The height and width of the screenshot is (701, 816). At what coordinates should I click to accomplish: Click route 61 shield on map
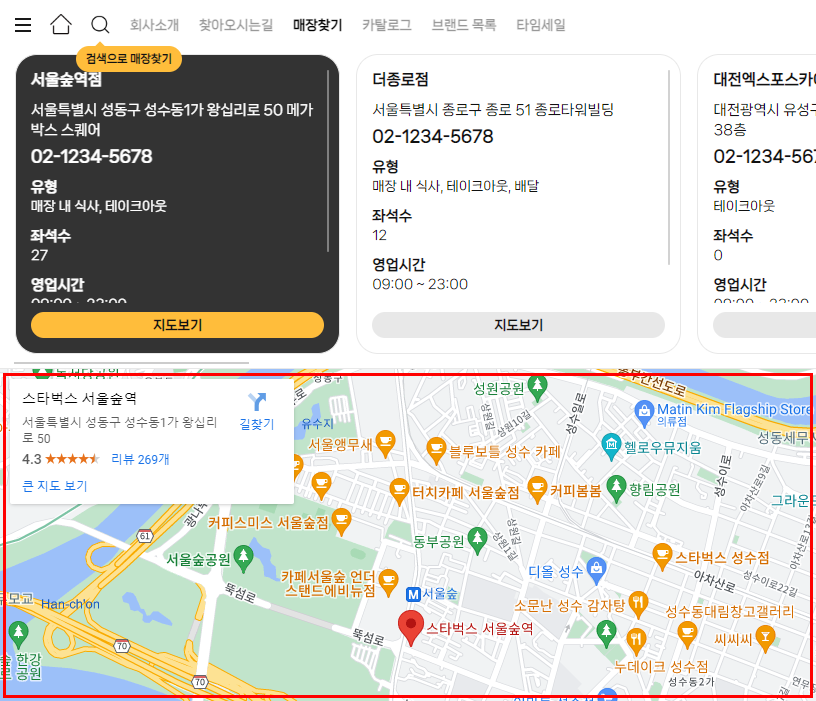pyautogui.click(x=145, y=536)
